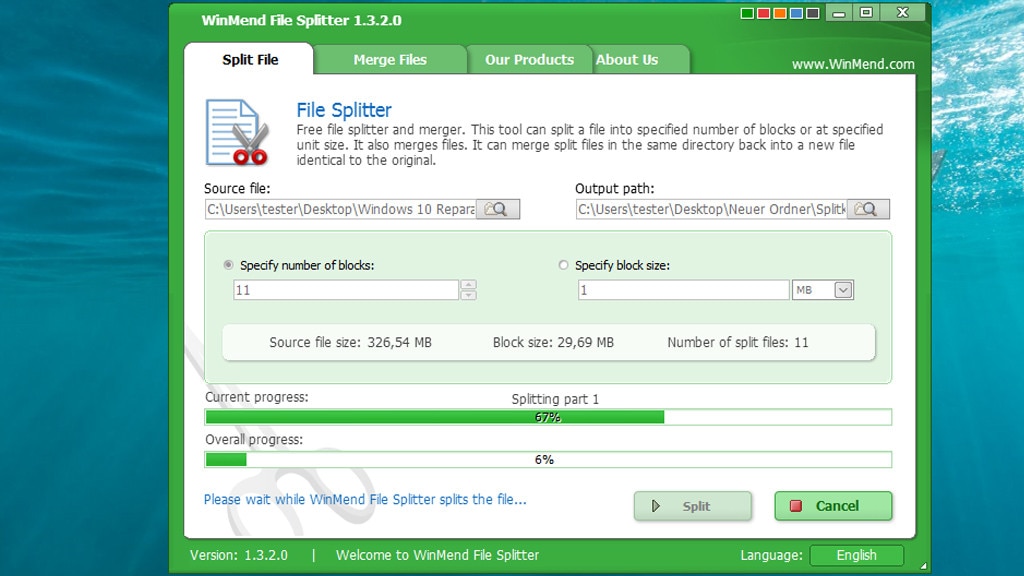Screen dimensions: 1024x576
Task: Click the Overall progress bar at 6%
Action: point(548,460)
